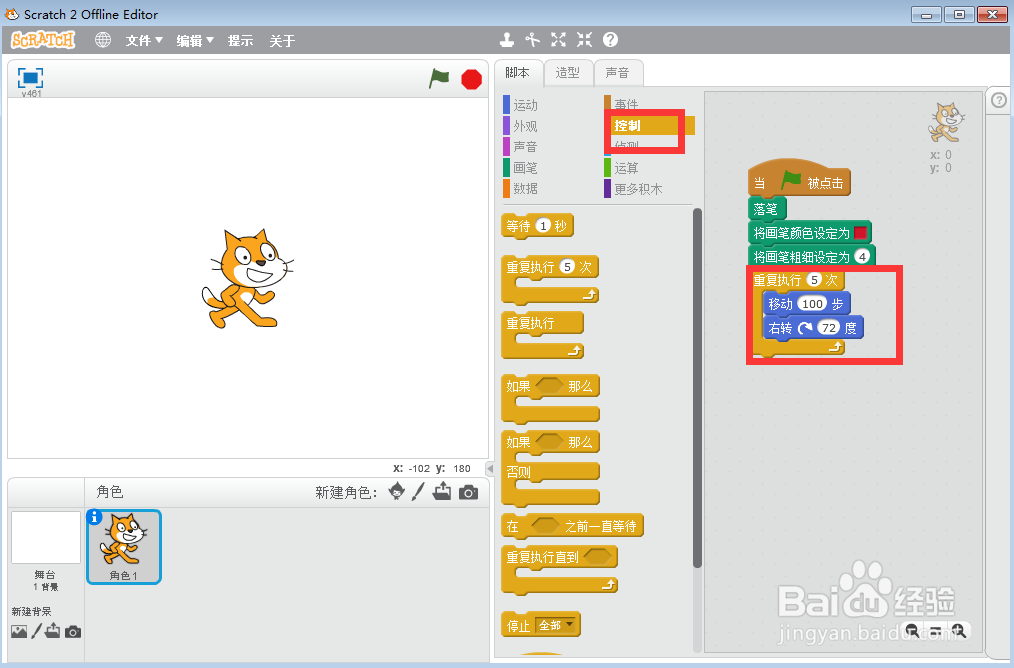Image resolution: width=1014 pixels, height=668 pixels.
Task: Click the green flag to run
Action: pos(438,79)
